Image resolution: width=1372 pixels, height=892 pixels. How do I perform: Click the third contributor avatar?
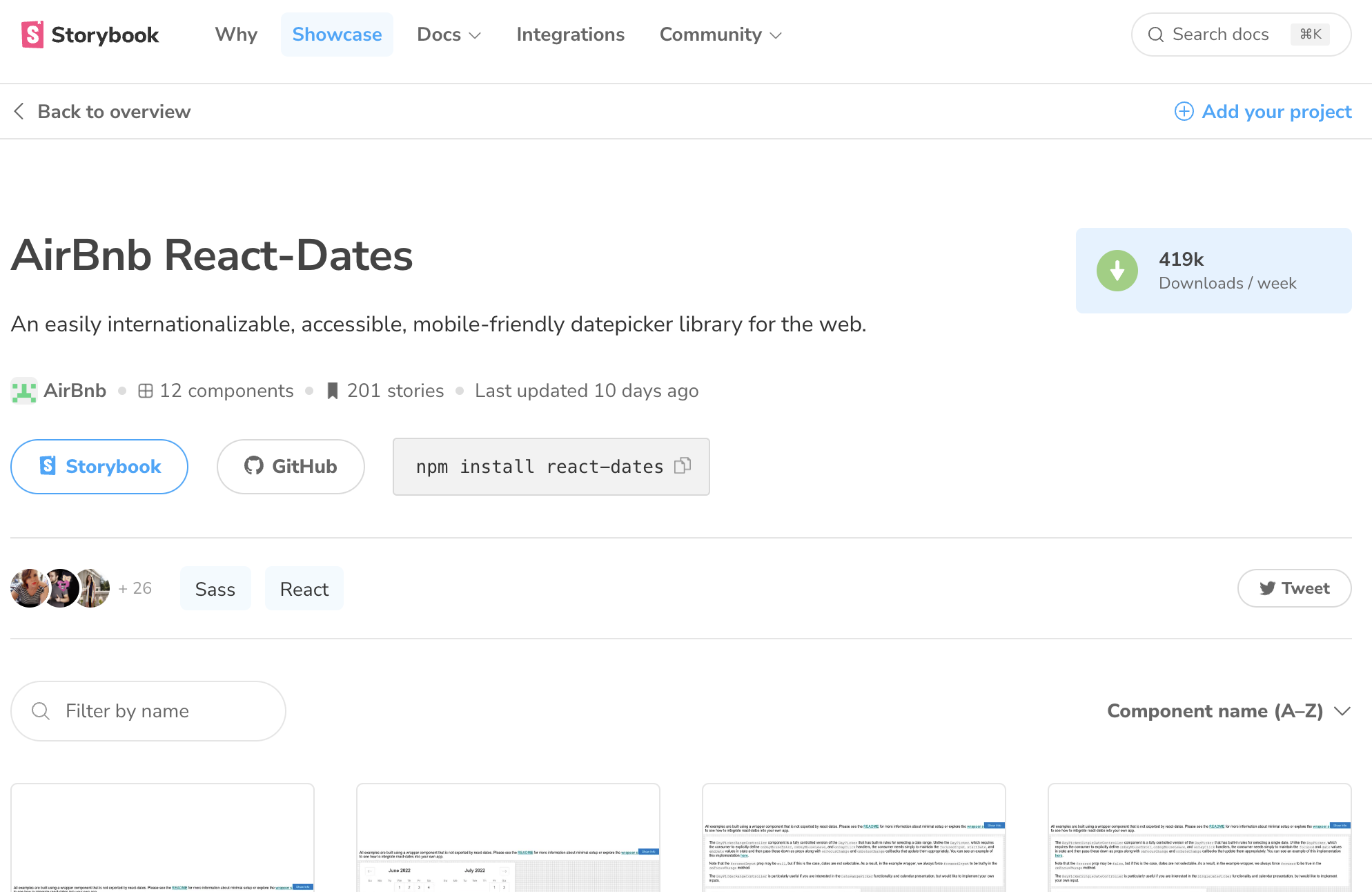tap(91, 588)
